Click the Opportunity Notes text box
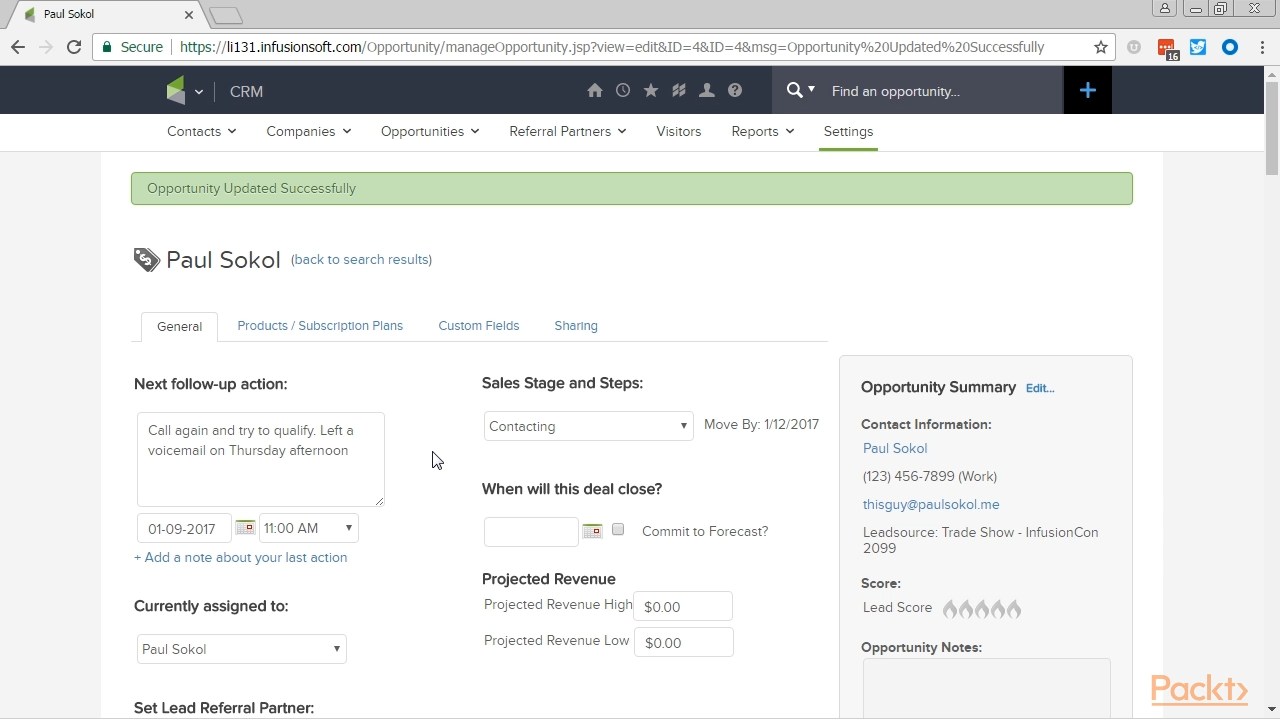This screenshot has width=1280, height=720. [x=986, y=688]
